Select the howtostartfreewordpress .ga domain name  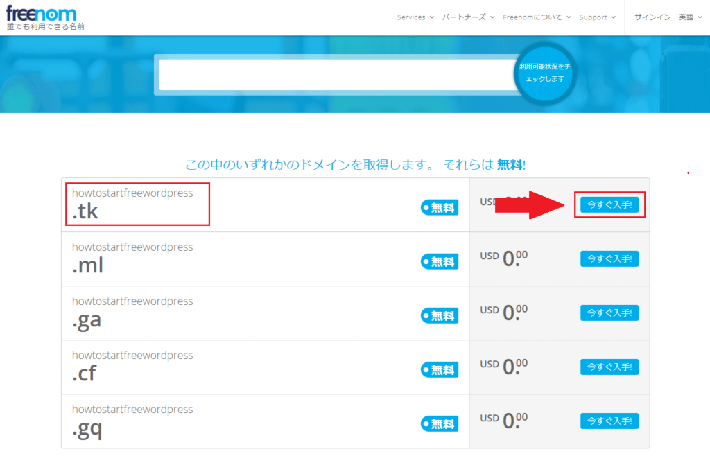point(133,313)
